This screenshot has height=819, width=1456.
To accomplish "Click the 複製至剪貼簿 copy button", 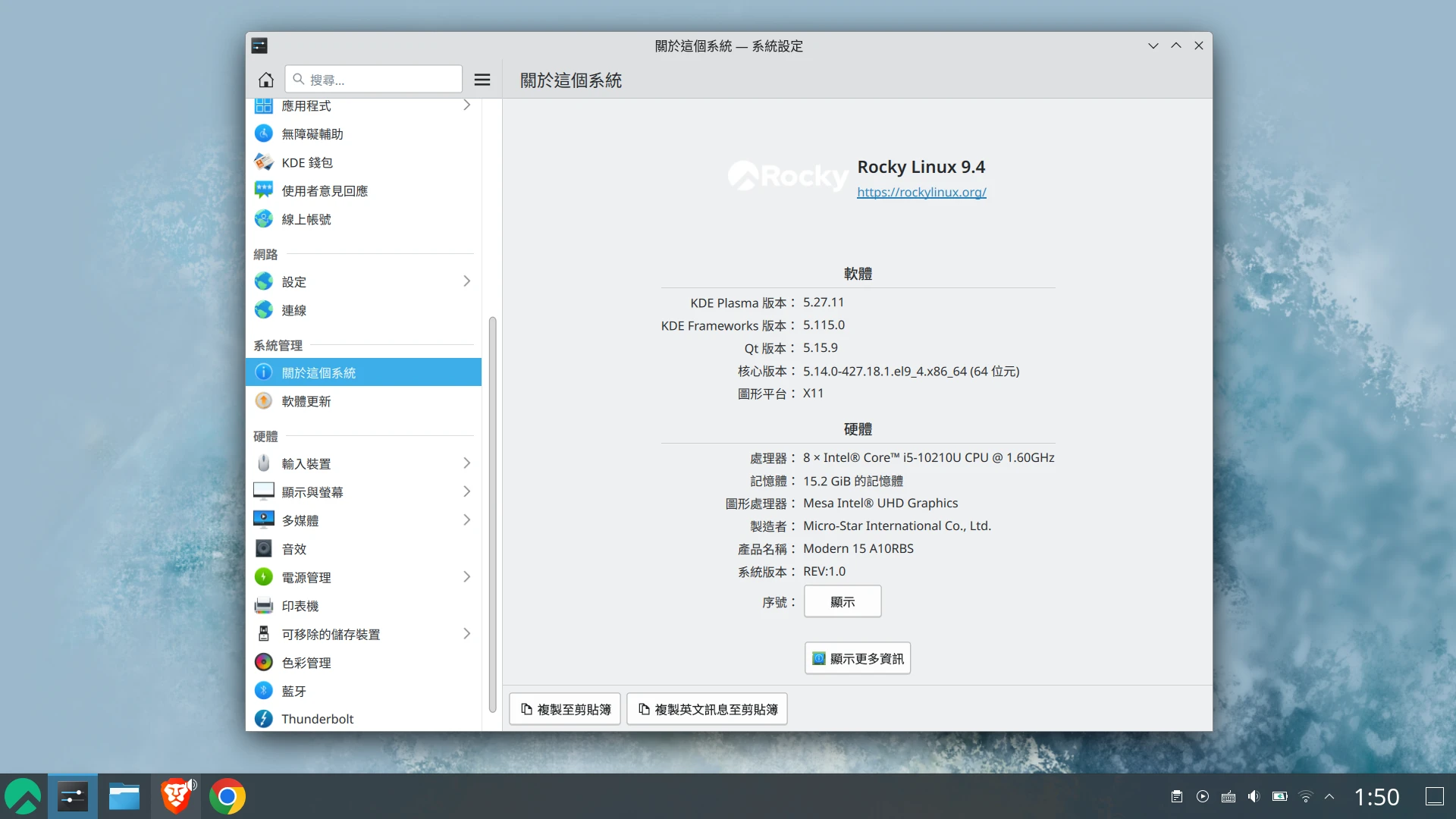I will pyautogui.click(x=565, y=709).
